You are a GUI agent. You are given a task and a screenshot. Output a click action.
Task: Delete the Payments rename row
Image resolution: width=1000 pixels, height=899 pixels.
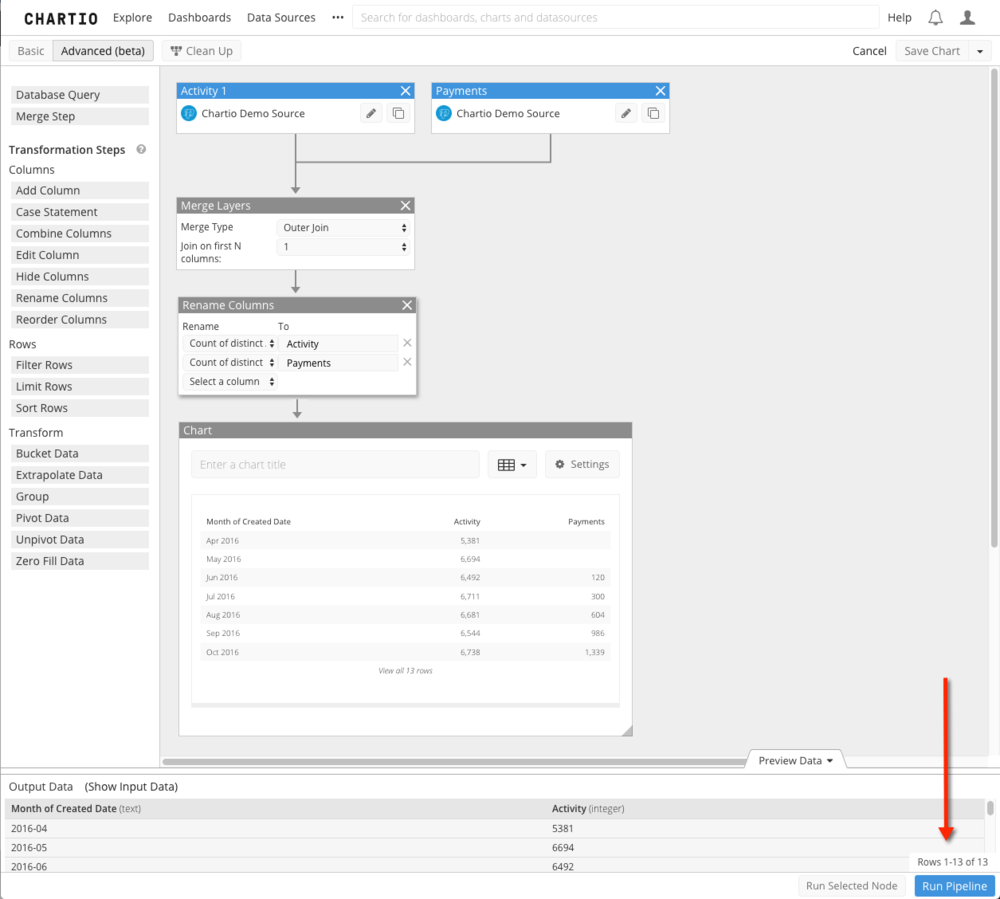(x=407, y=362)
